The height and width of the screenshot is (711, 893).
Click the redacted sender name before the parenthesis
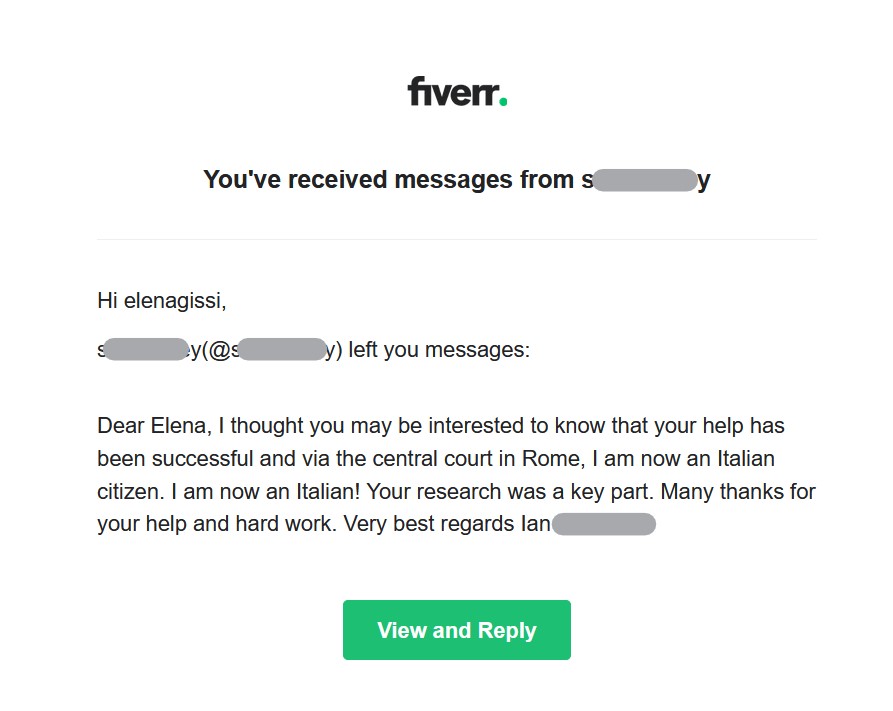tap(146, 350)
